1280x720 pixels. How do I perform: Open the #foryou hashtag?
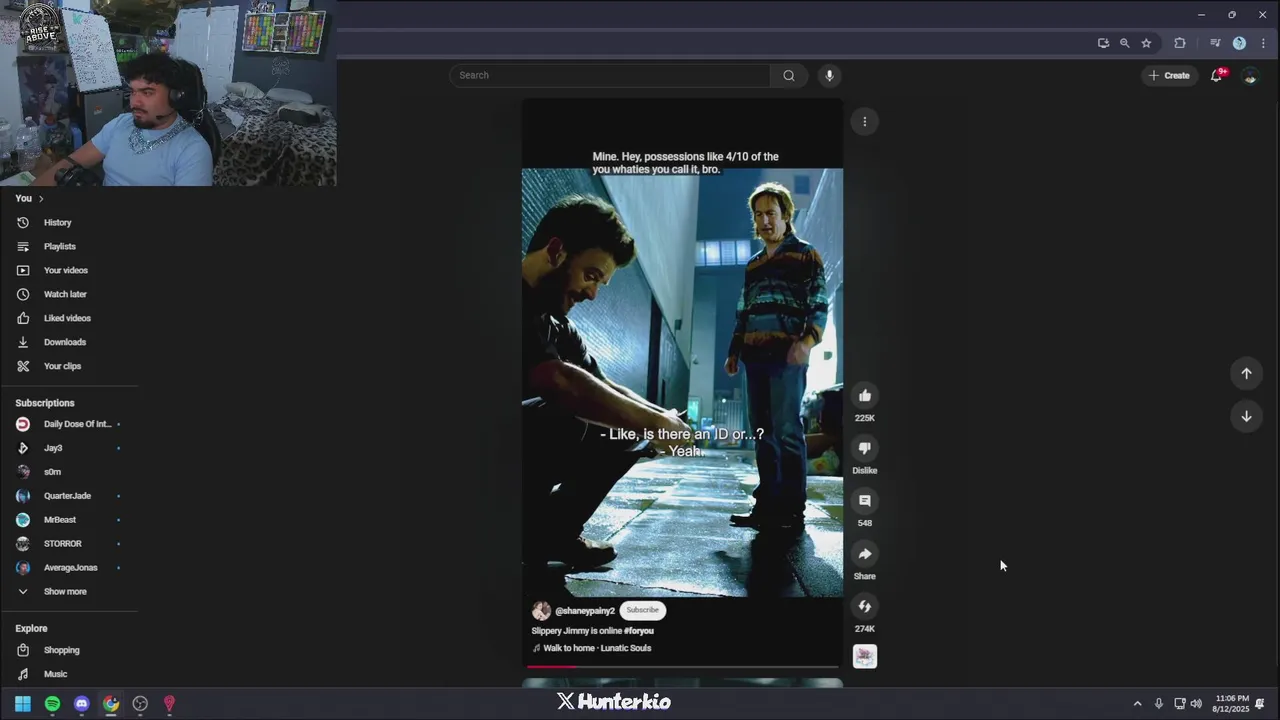(639, 631)
